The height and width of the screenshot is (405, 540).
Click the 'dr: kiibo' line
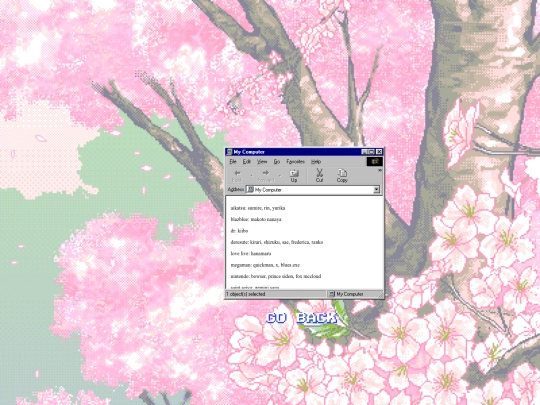[x=239, y=231]
